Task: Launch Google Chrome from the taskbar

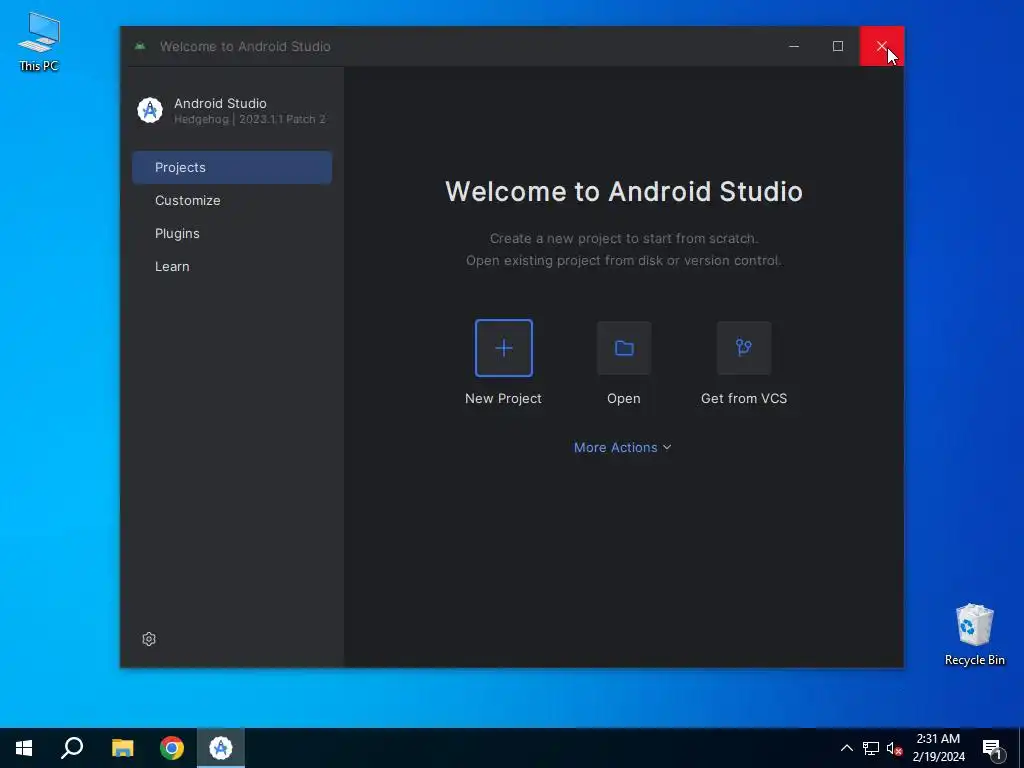Action: pyautogui.click(x=172, y=748)
